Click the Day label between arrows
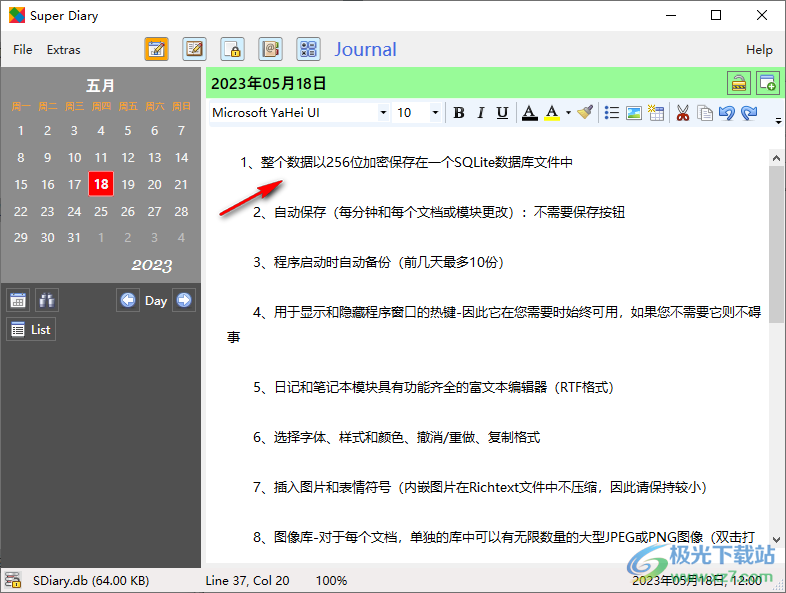Screen dimensions: 786x593 156,301
